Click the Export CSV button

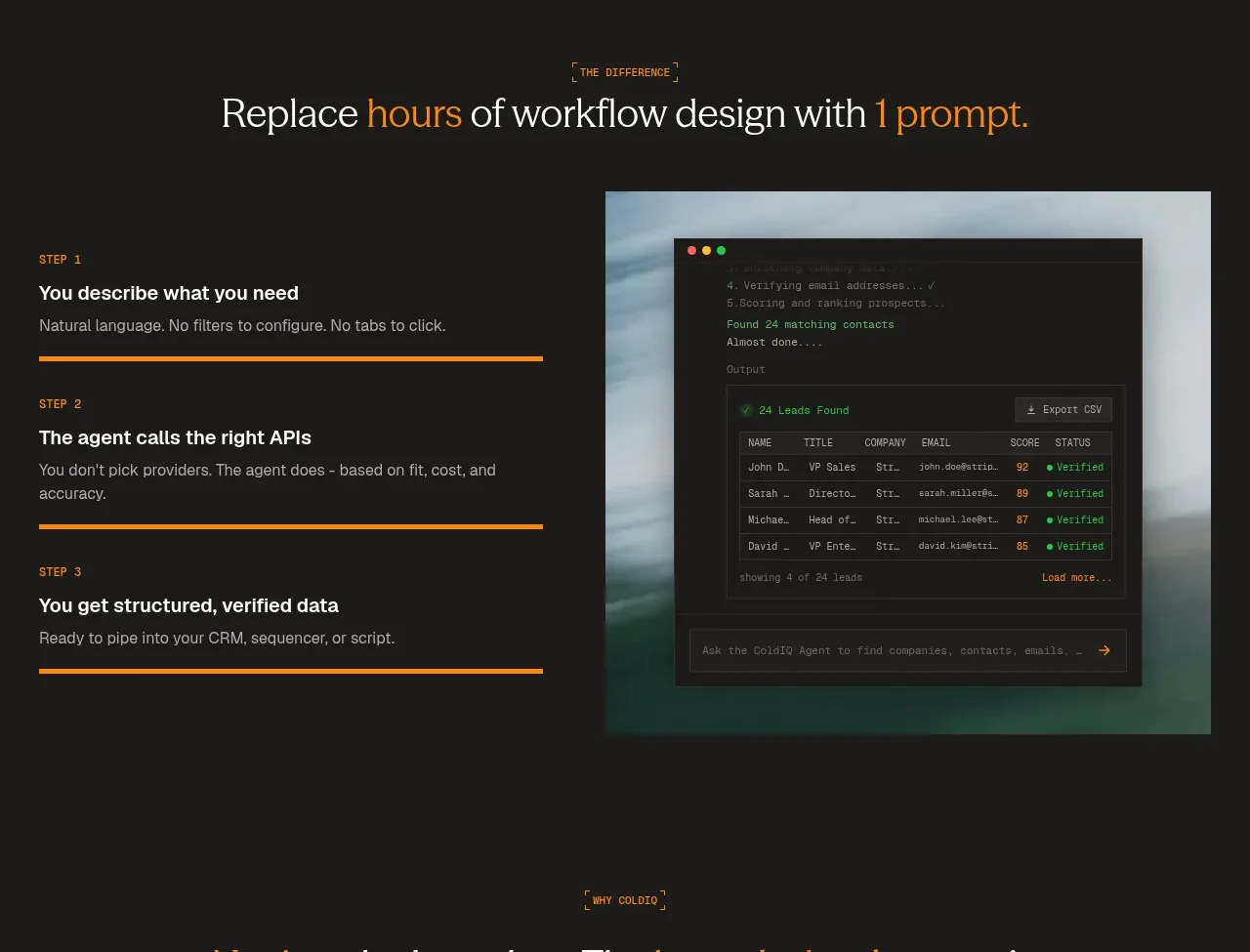click(1063, 410)
